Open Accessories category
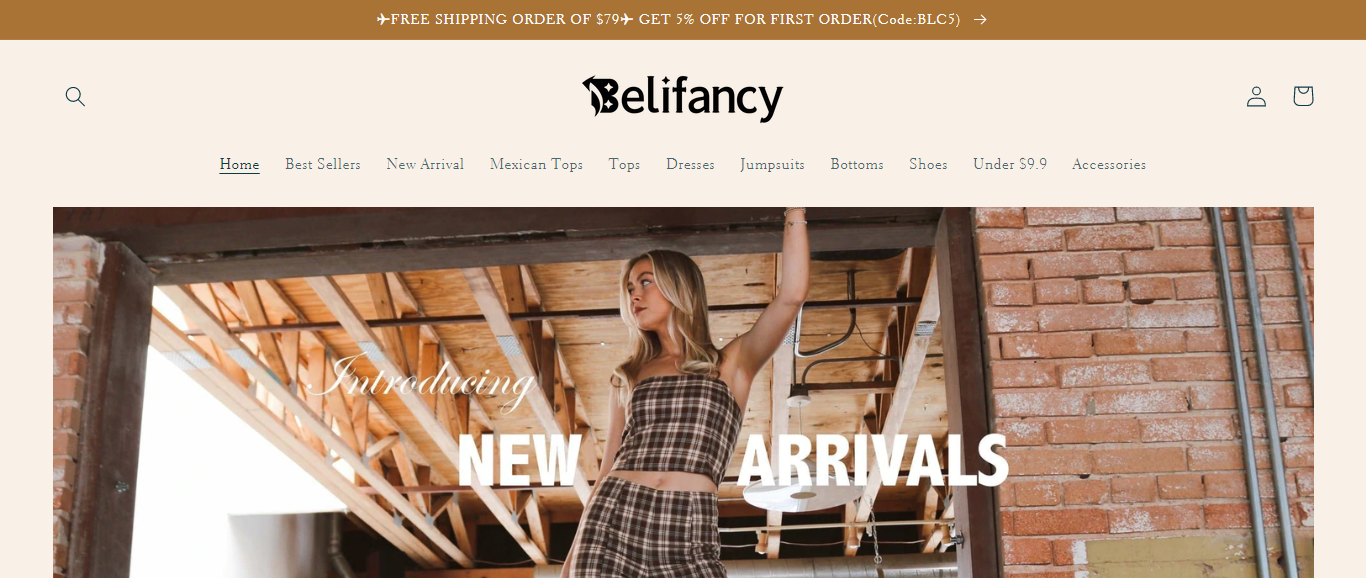This screenshot has height=578, width=1366. pyautogui.click(x=1109, y=164)
